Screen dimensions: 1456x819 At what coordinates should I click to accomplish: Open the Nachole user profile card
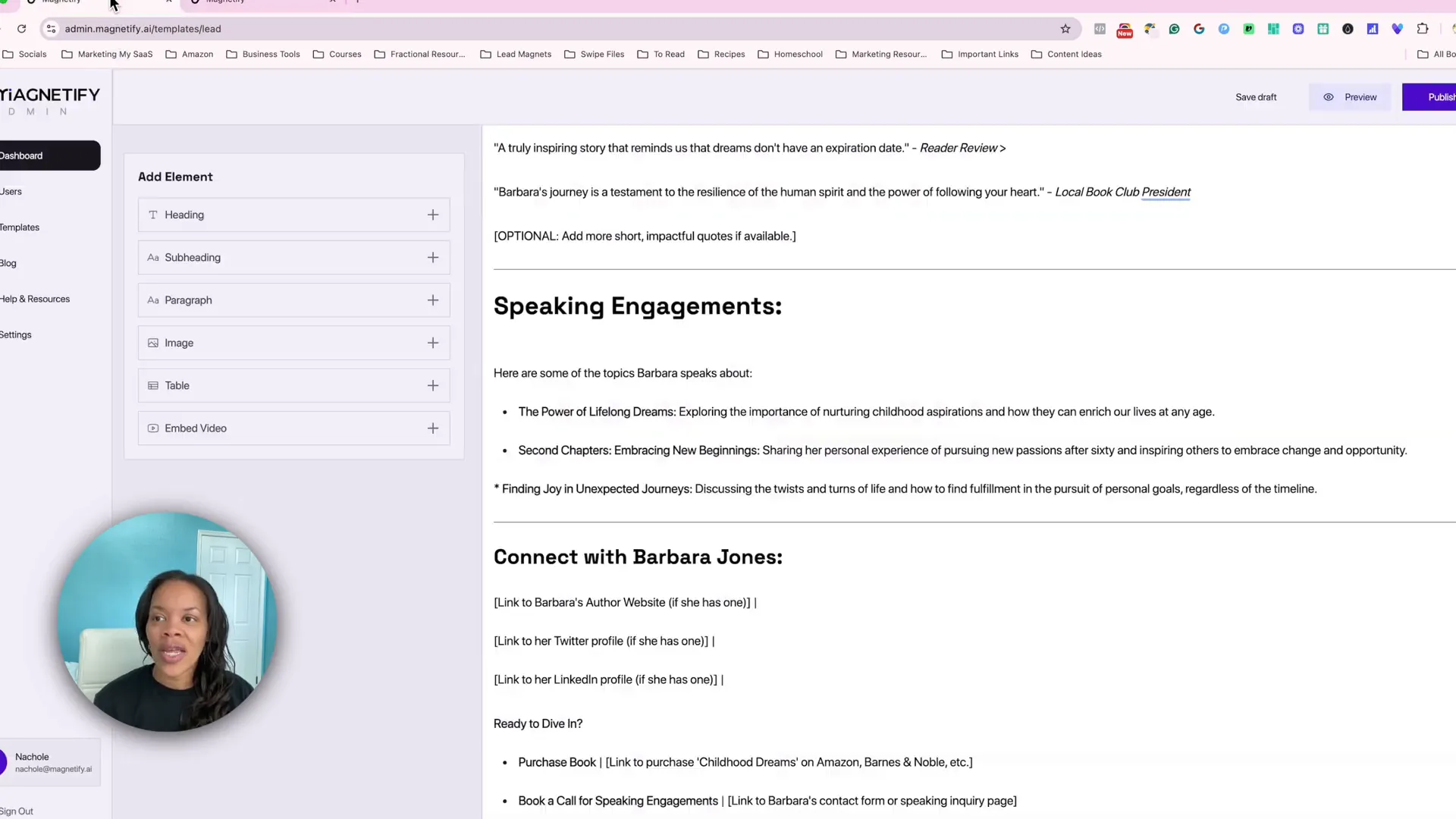tap(50, 762)
